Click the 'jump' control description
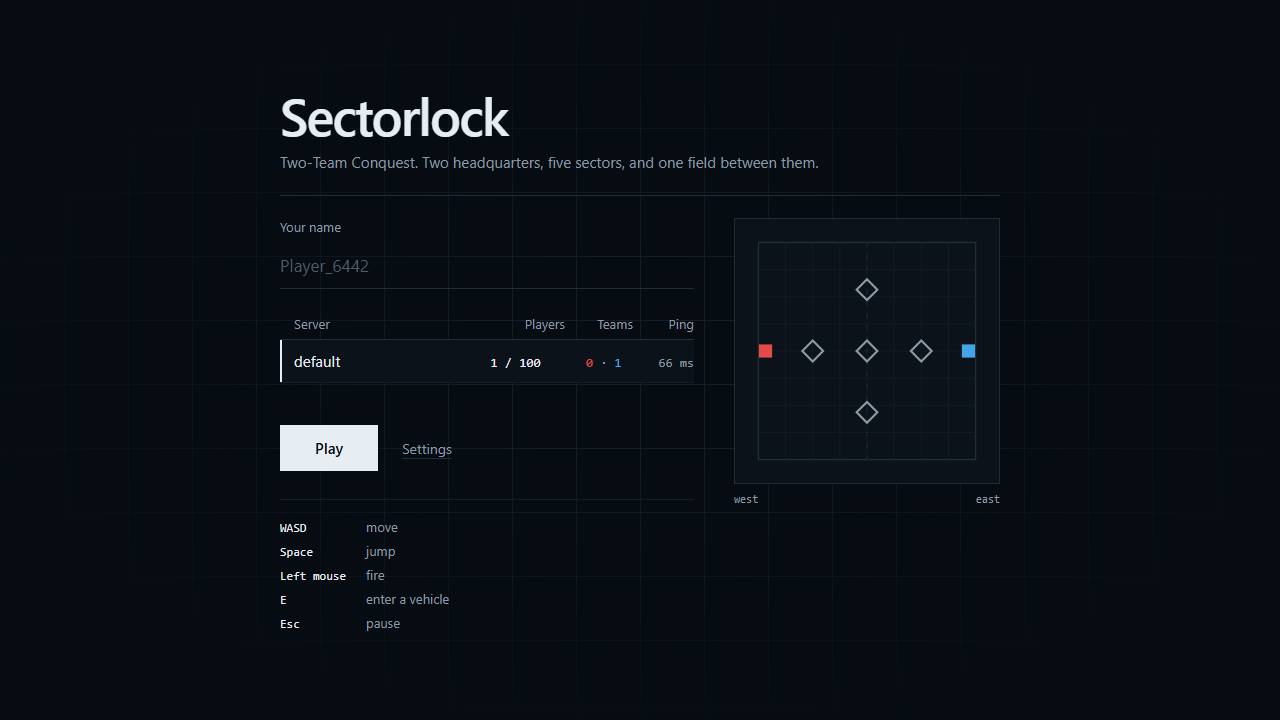 point(380,552)
